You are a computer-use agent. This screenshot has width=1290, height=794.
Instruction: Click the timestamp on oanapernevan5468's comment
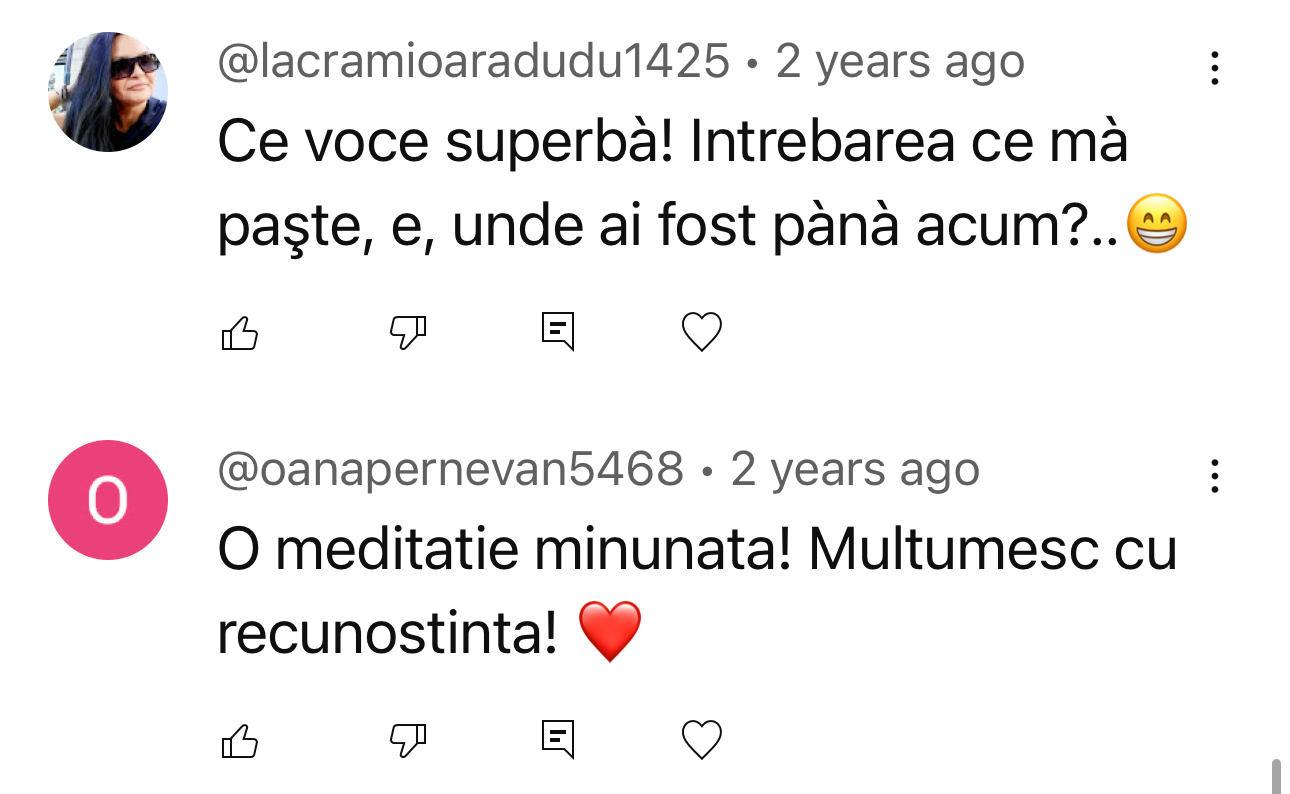pyautogui.click(x=855, y=470)
